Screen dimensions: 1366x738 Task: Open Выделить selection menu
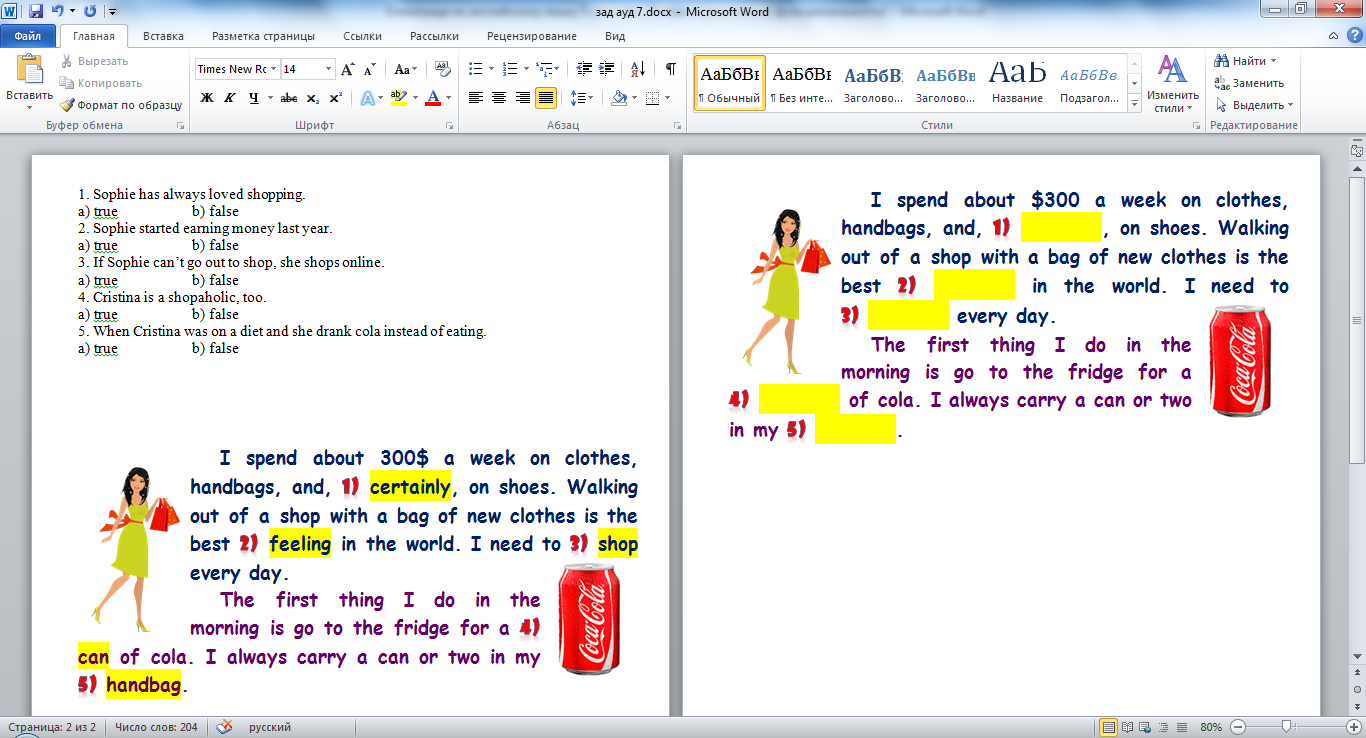tap(1255, 105)
